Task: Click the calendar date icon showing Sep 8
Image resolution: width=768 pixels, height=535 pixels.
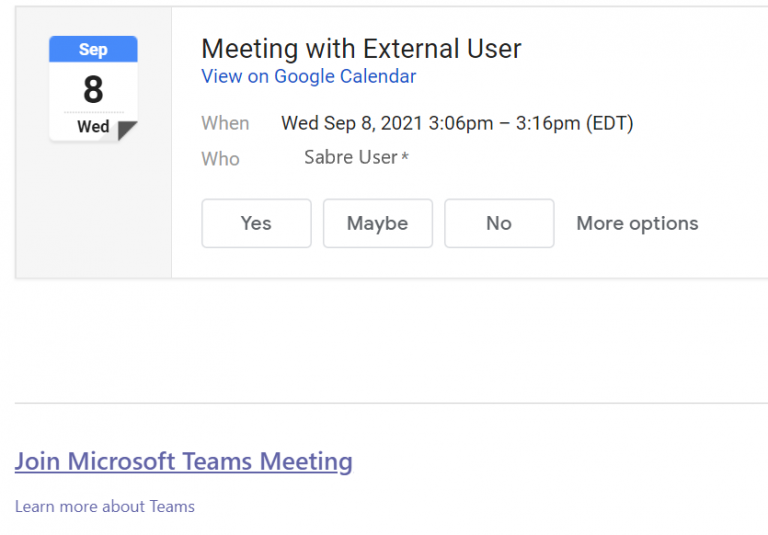Action: point(93,90)
